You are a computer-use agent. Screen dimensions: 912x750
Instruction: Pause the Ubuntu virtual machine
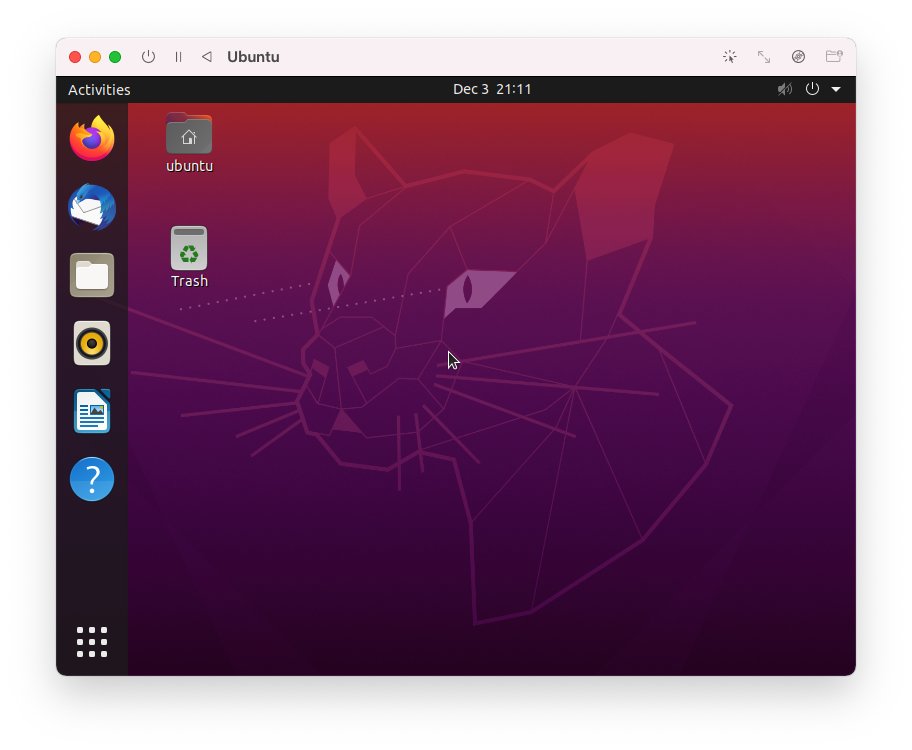coord(179,56)
